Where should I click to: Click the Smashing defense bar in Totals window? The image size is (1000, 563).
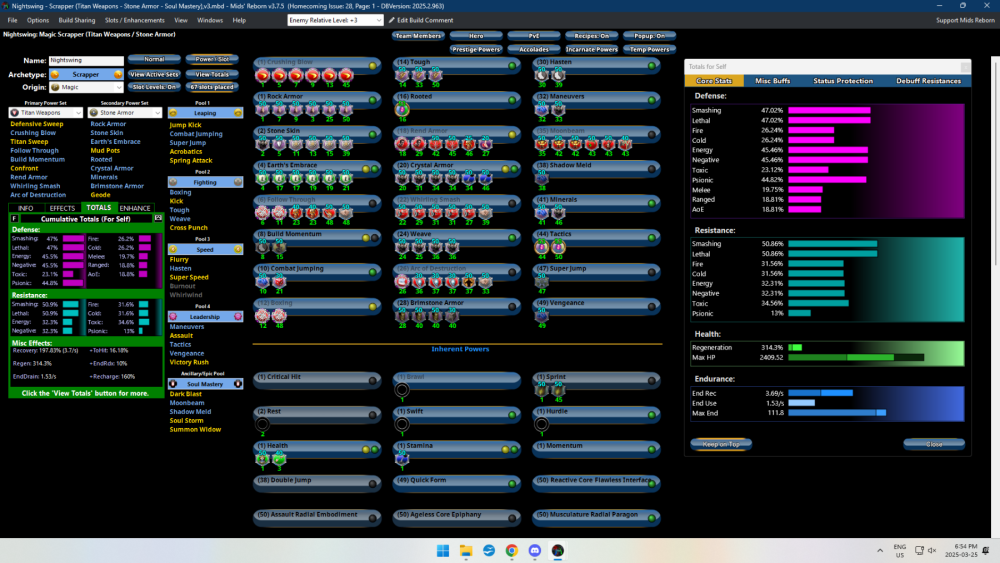tap(829, 110)
